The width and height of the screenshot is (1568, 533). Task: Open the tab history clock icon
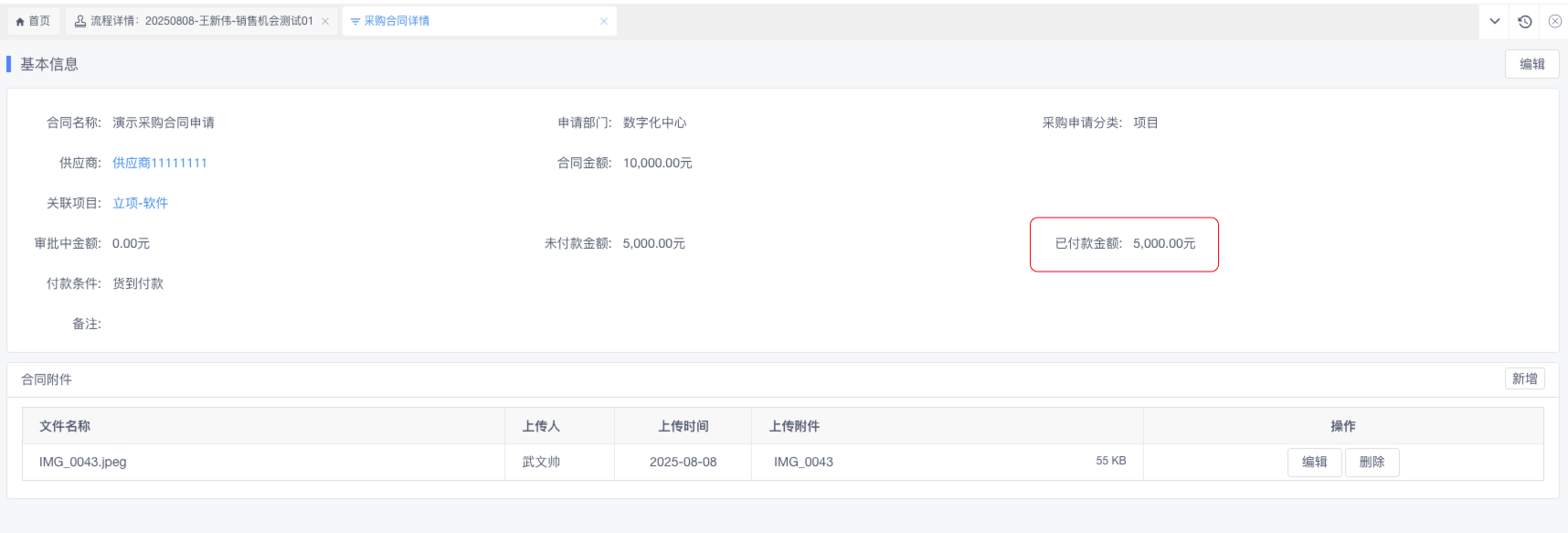click(x=1525, y=21)
